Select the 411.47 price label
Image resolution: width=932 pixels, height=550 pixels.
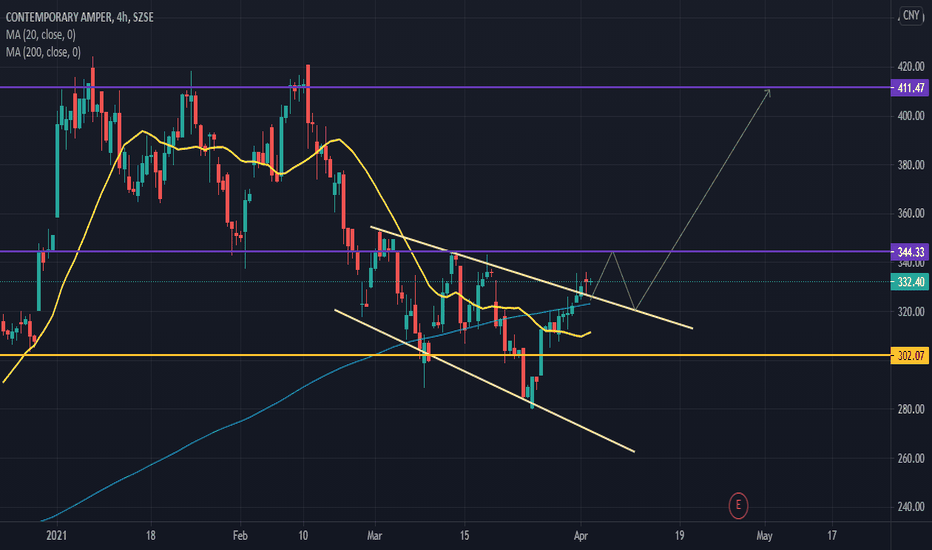pyautogui.click(x=910, y=88)
